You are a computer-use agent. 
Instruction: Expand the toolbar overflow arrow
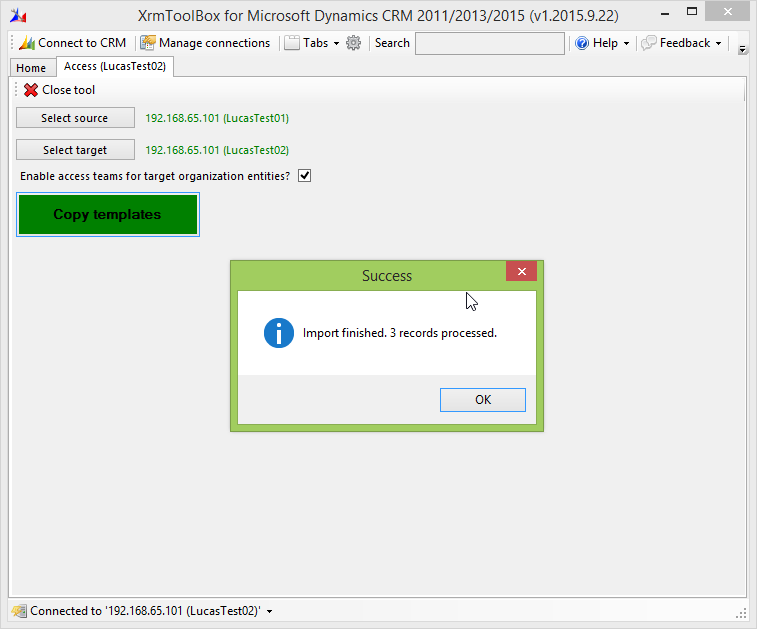pyautogui.click(x=743, y=49)
